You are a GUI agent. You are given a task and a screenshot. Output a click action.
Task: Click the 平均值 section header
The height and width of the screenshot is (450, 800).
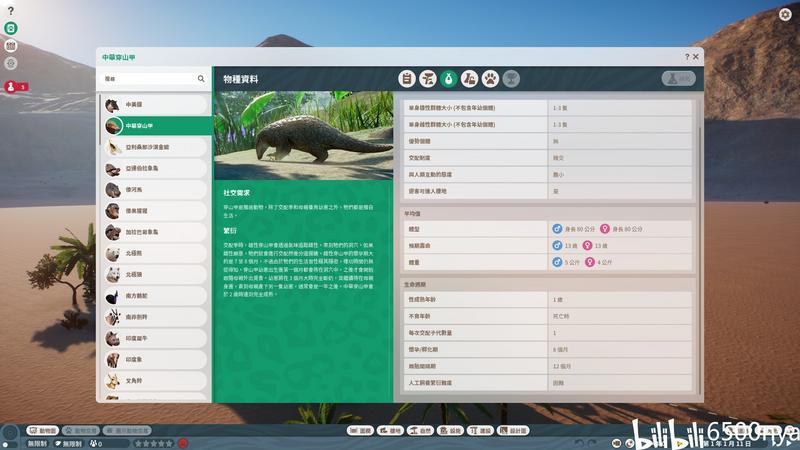click(x=412, y=214)
